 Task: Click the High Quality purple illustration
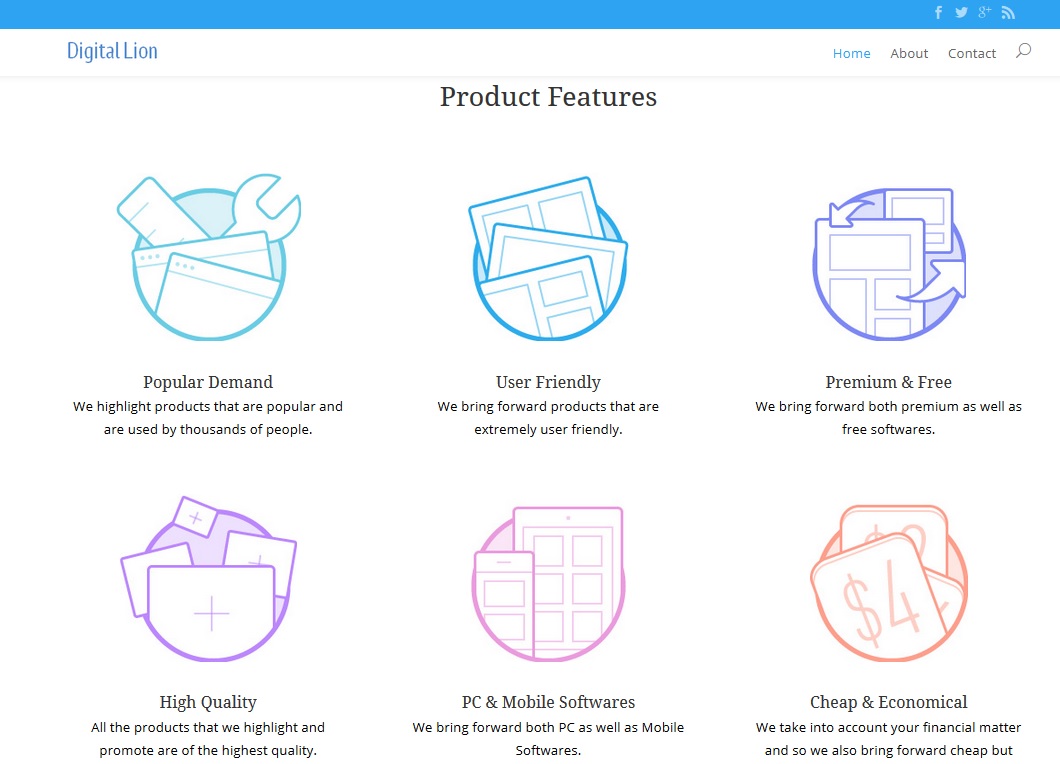pos(209,578)
